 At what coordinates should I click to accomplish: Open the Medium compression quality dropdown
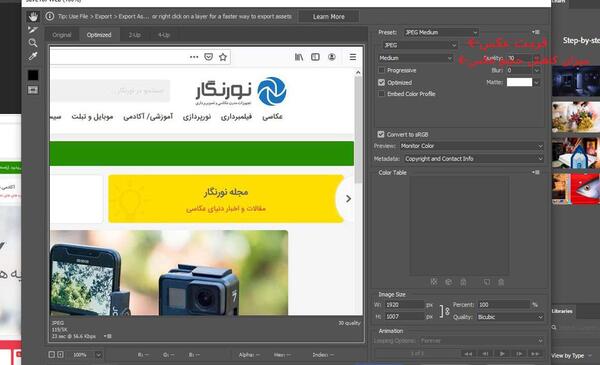pos(416,58)
